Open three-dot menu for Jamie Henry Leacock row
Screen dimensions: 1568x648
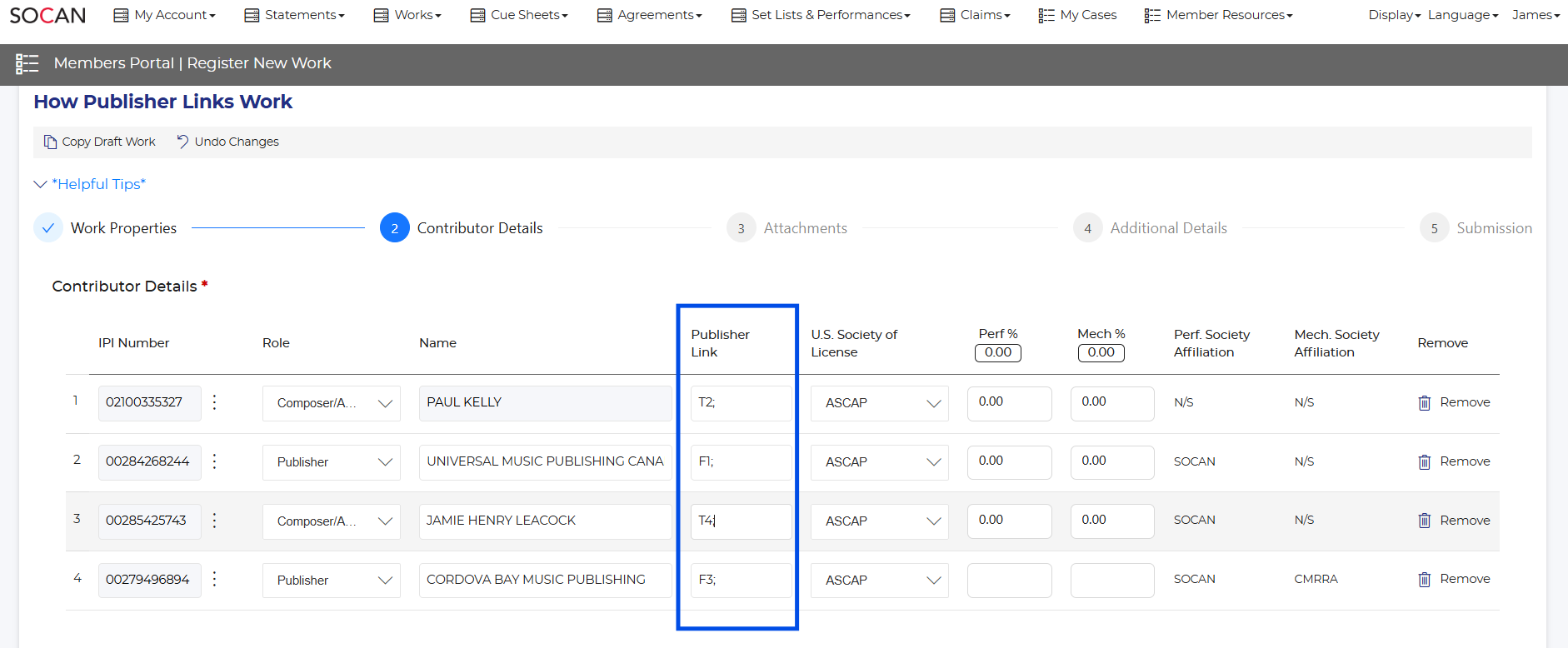(x=215, y=521)
